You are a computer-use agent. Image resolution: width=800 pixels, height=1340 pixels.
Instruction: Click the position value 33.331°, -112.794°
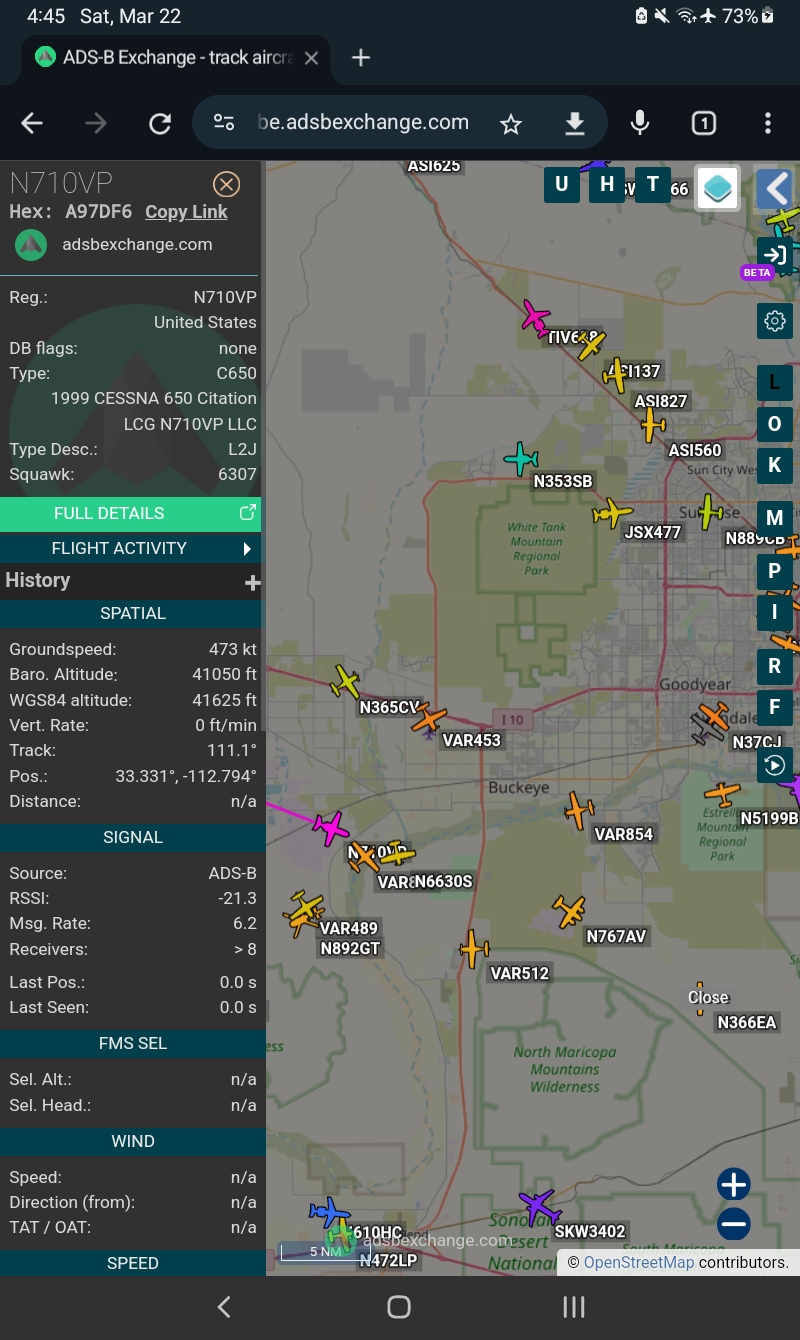[186, 776]
